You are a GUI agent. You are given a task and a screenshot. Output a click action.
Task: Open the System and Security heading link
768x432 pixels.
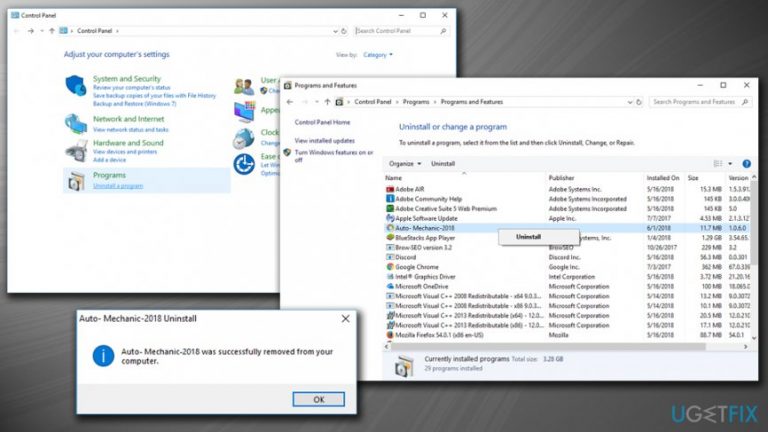(127, 78)
